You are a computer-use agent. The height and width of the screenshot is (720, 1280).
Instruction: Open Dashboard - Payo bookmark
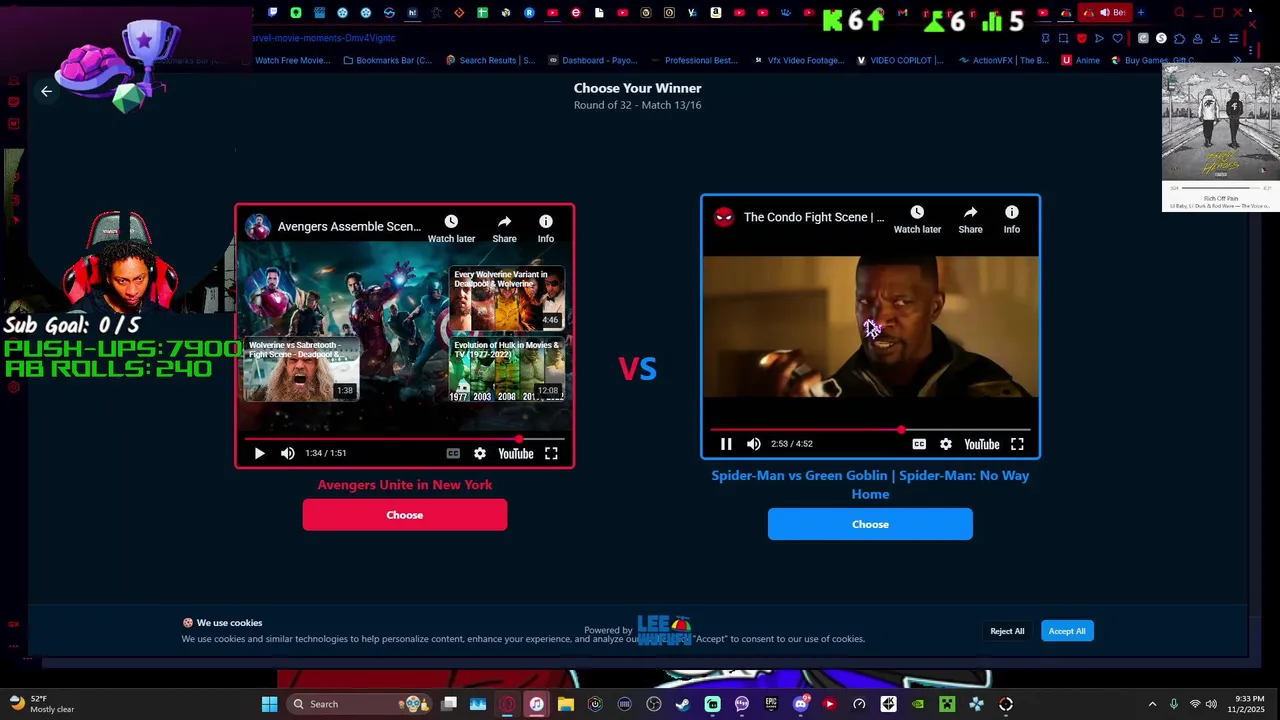coord(594,60)
